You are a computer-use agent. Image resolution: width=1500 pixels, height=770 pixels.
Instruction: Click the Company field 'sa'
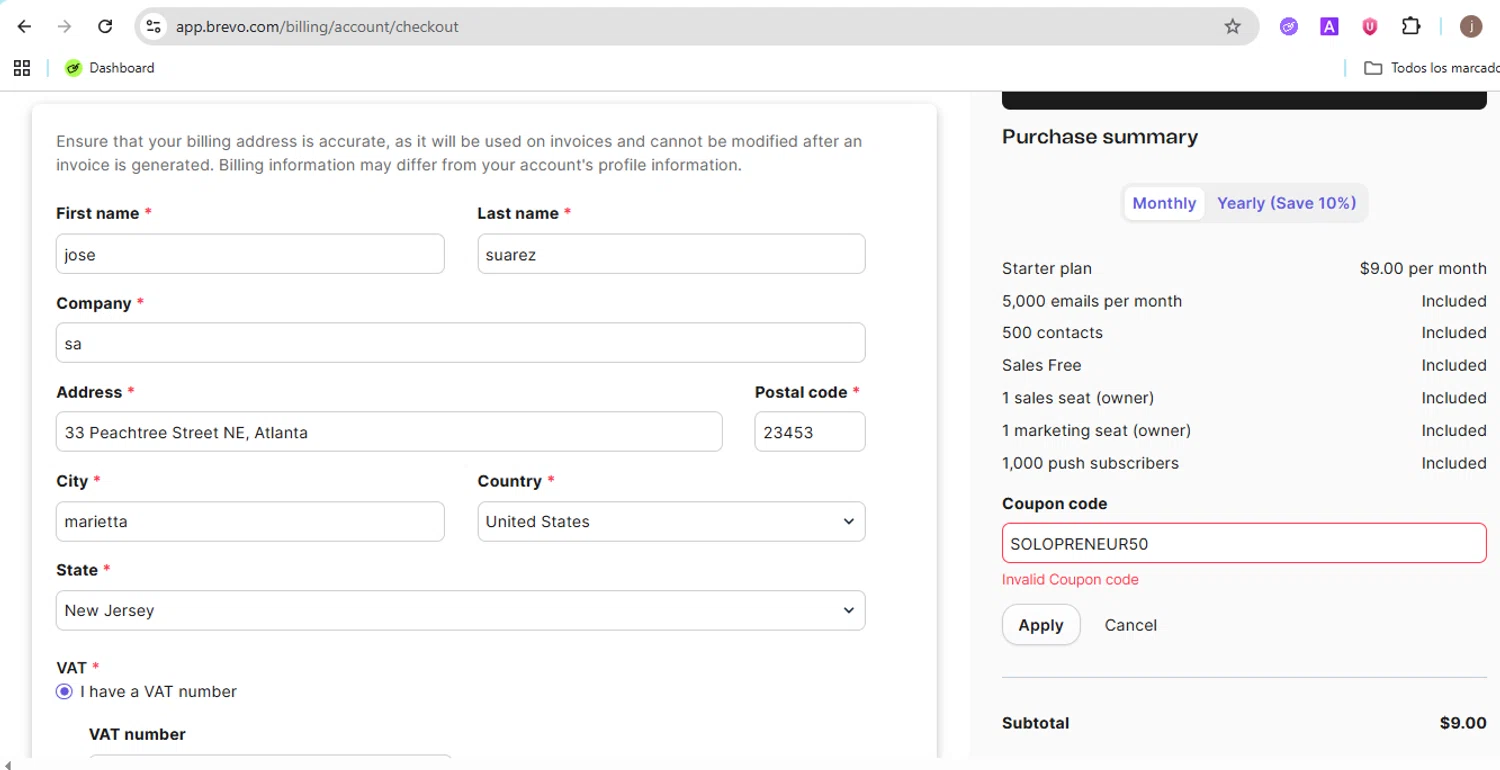[x=460, y=343]
